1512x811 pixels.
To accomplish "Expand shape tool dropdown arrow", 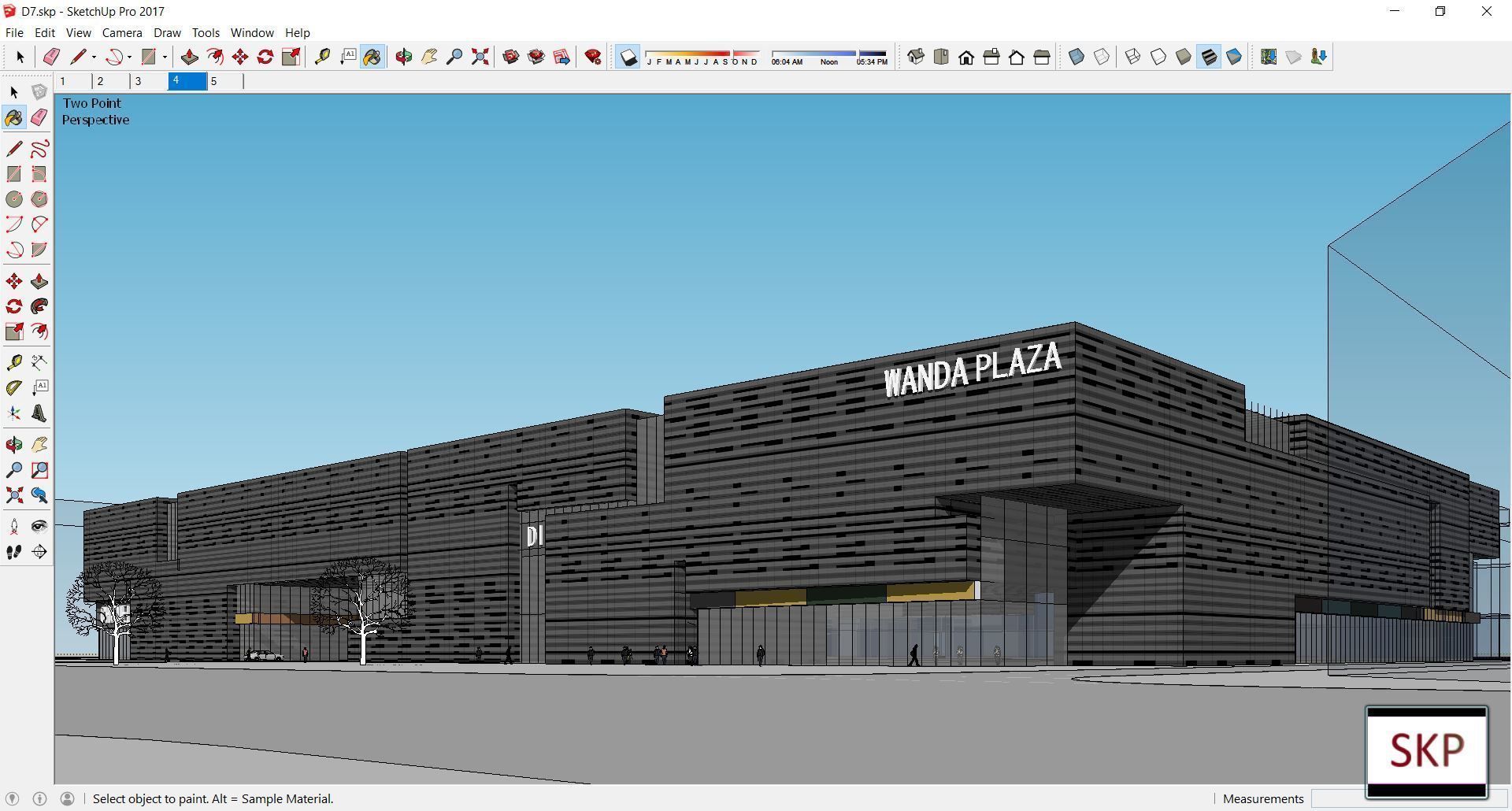I will [165, 57].
